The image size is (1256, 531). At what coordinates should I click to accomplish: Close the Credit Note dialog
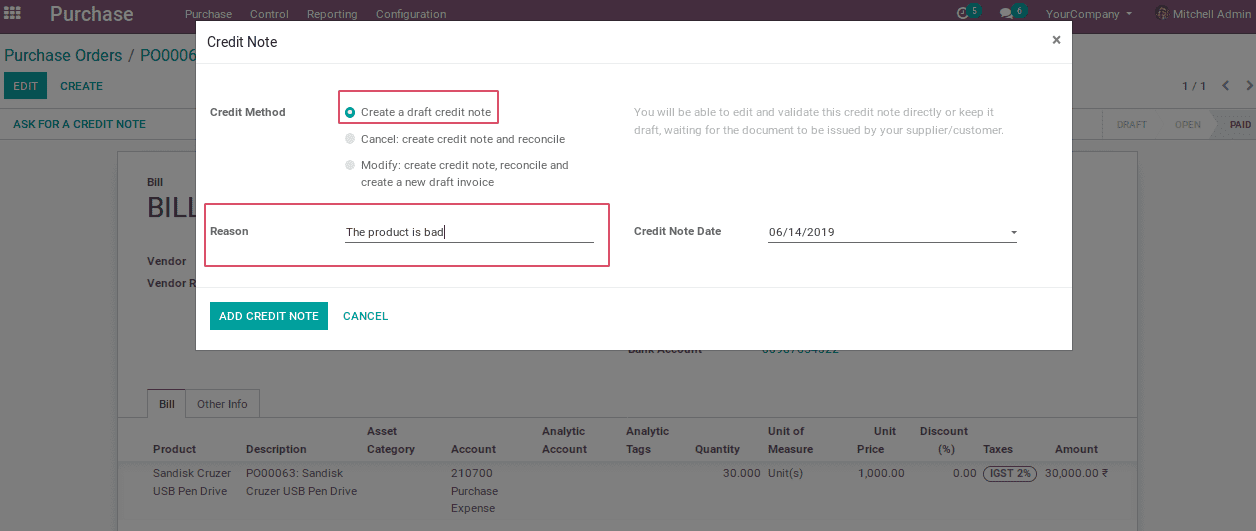1056,40
